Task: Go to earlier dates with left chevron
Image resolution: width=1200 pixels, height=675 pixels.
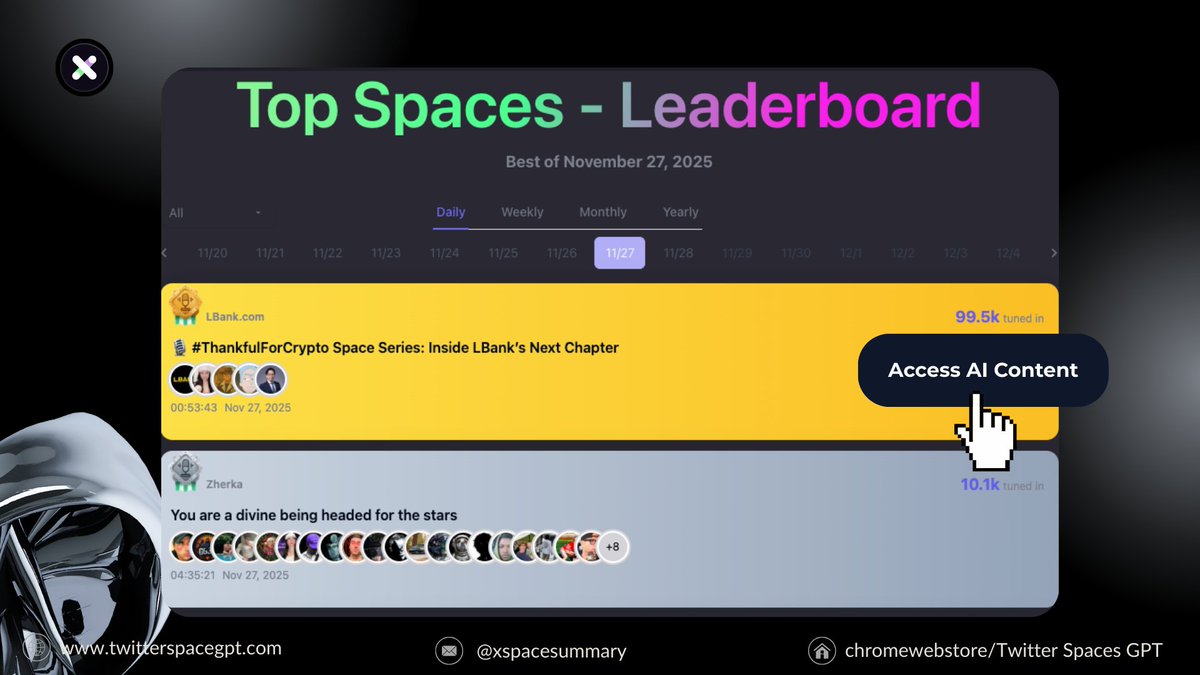Action: coord(165,253)
